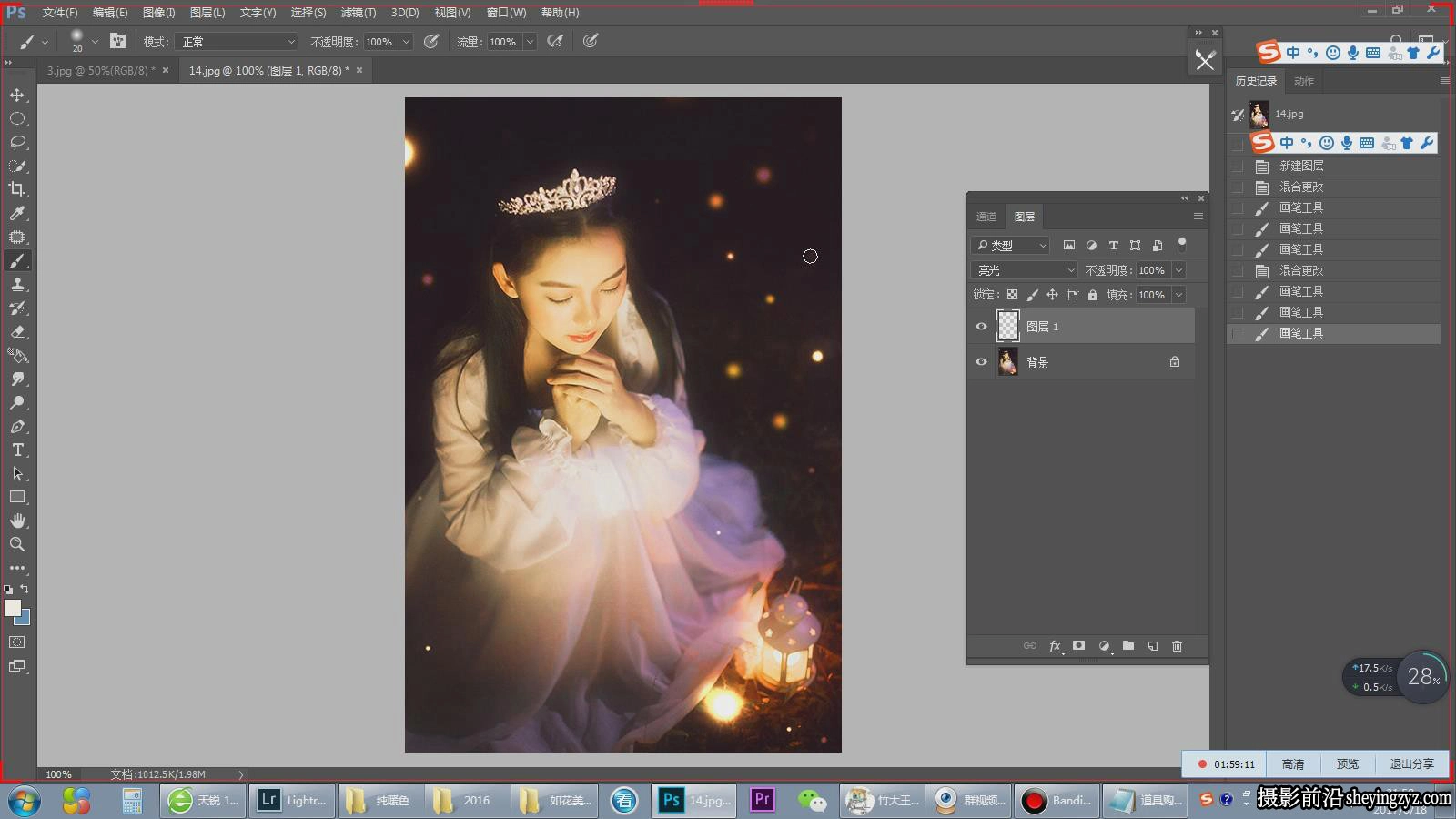Select the Eyedropper tool
Image resolution: width=1456 pixels, height=819 pixels.
(x=17, y=213)
